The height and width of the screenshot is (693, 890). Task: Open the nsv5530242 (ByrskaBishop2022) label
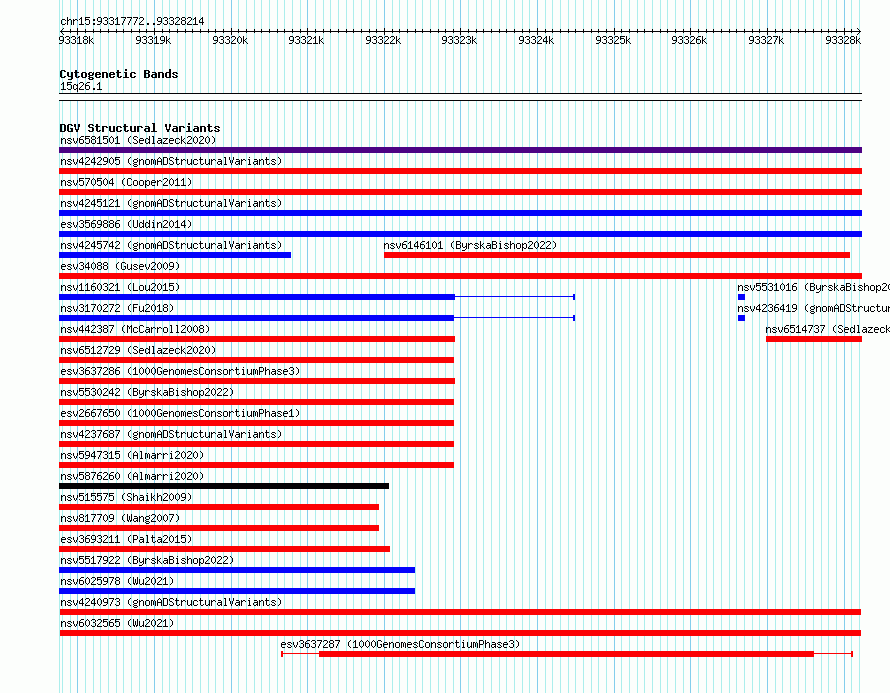coord(147,392)
